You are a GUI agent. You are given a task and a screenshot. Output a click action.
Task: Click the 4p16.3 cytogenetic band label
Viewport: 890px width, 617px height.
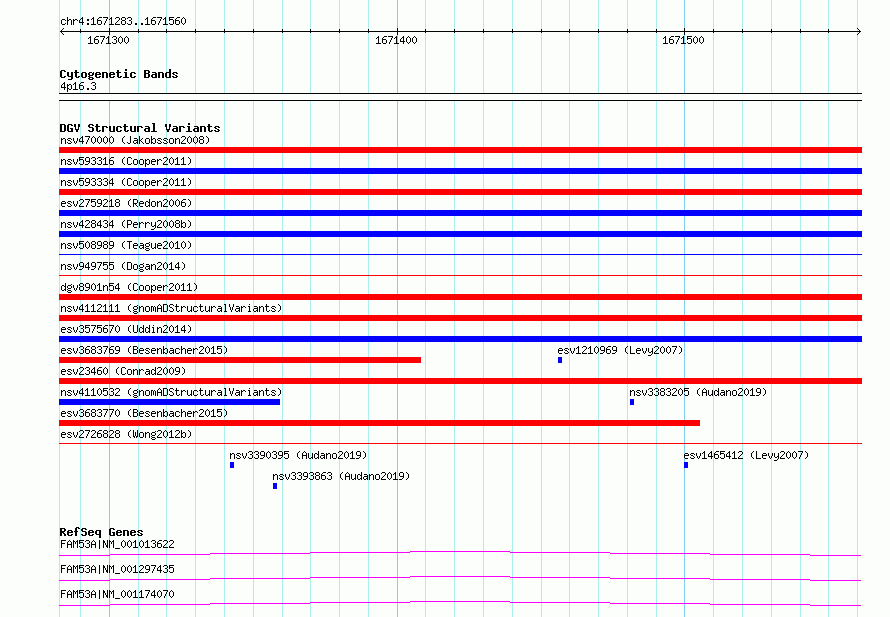78,86
